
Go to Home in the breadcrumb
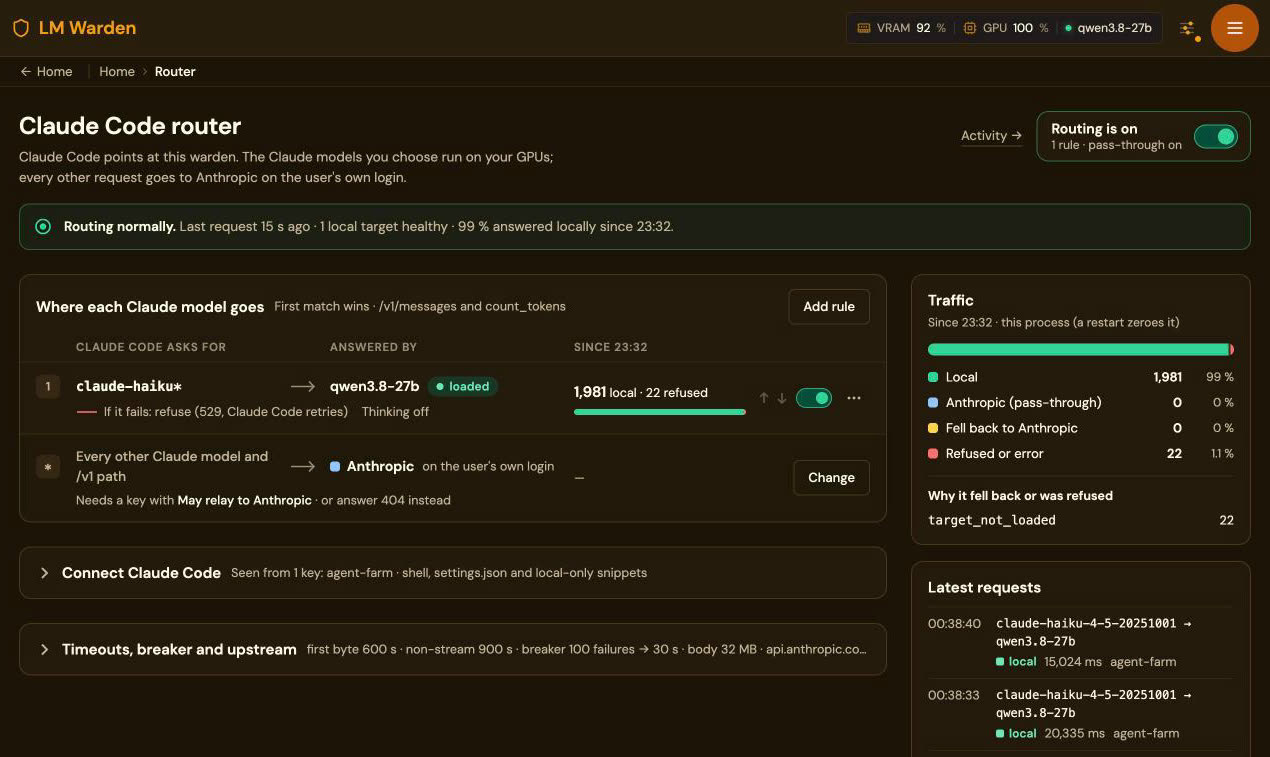(117, 71)
